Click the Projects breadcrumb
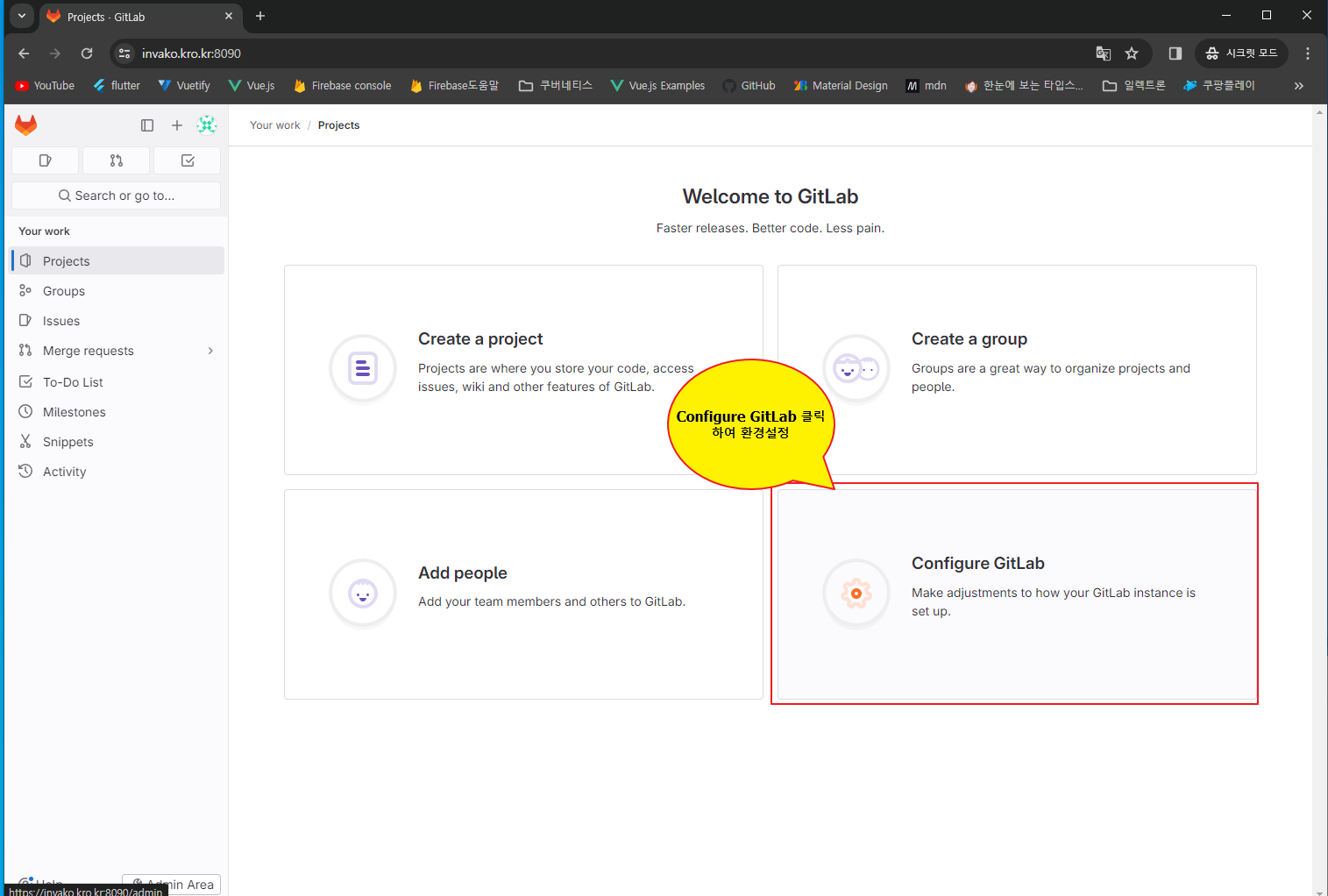This screenshot has height=896, width=1328. [338, 125]
